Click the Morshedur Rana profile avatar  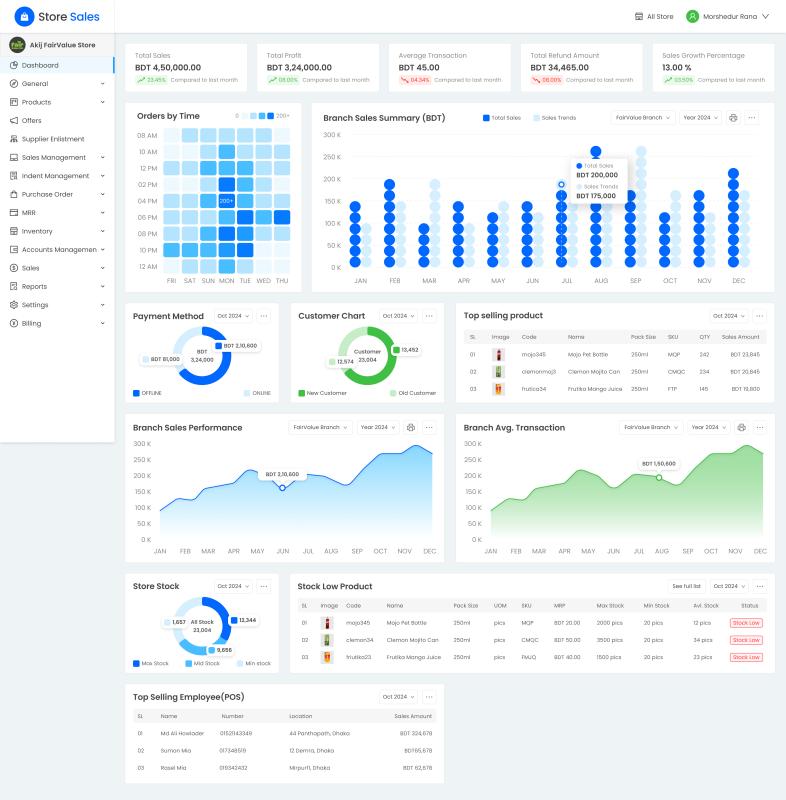coord(692,16)
